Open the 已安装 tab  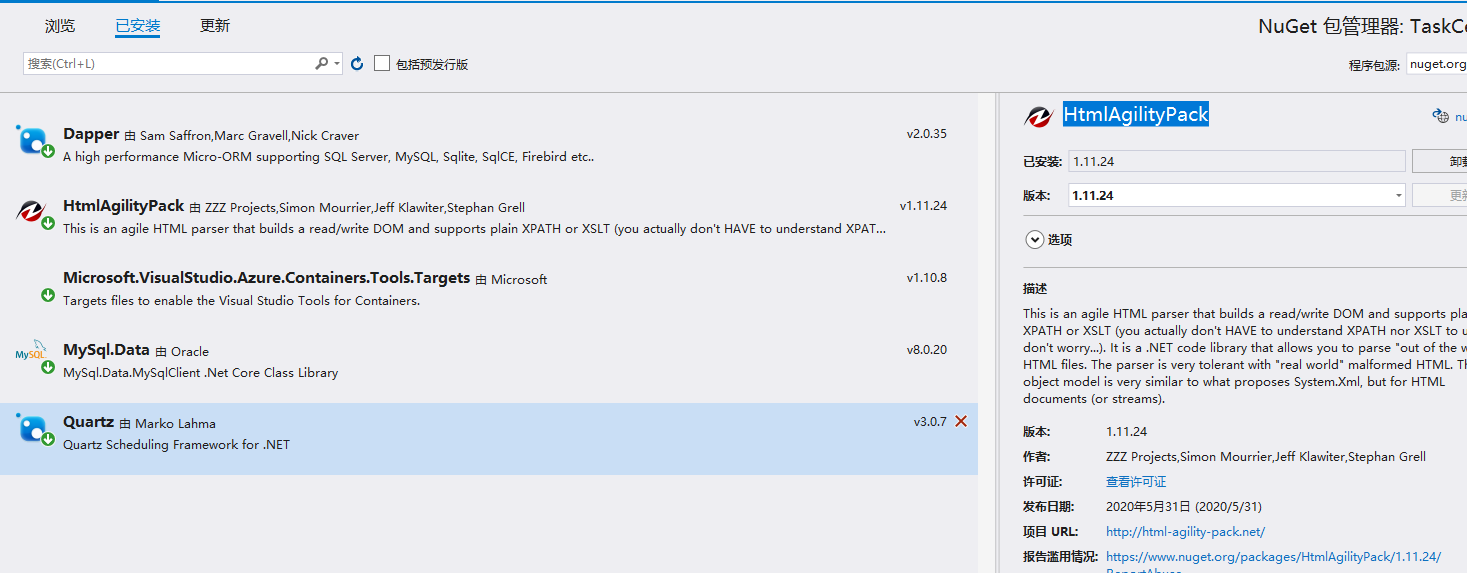[138, 26]
